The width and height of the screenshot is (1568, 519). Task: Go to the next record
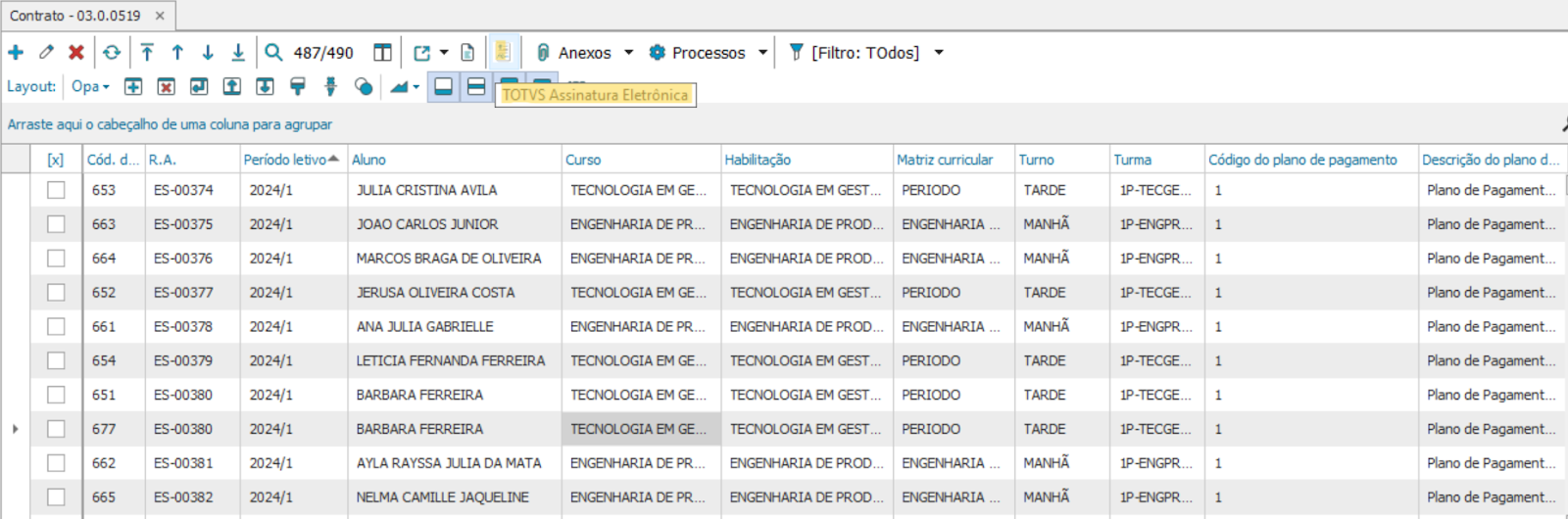[208, 52]
